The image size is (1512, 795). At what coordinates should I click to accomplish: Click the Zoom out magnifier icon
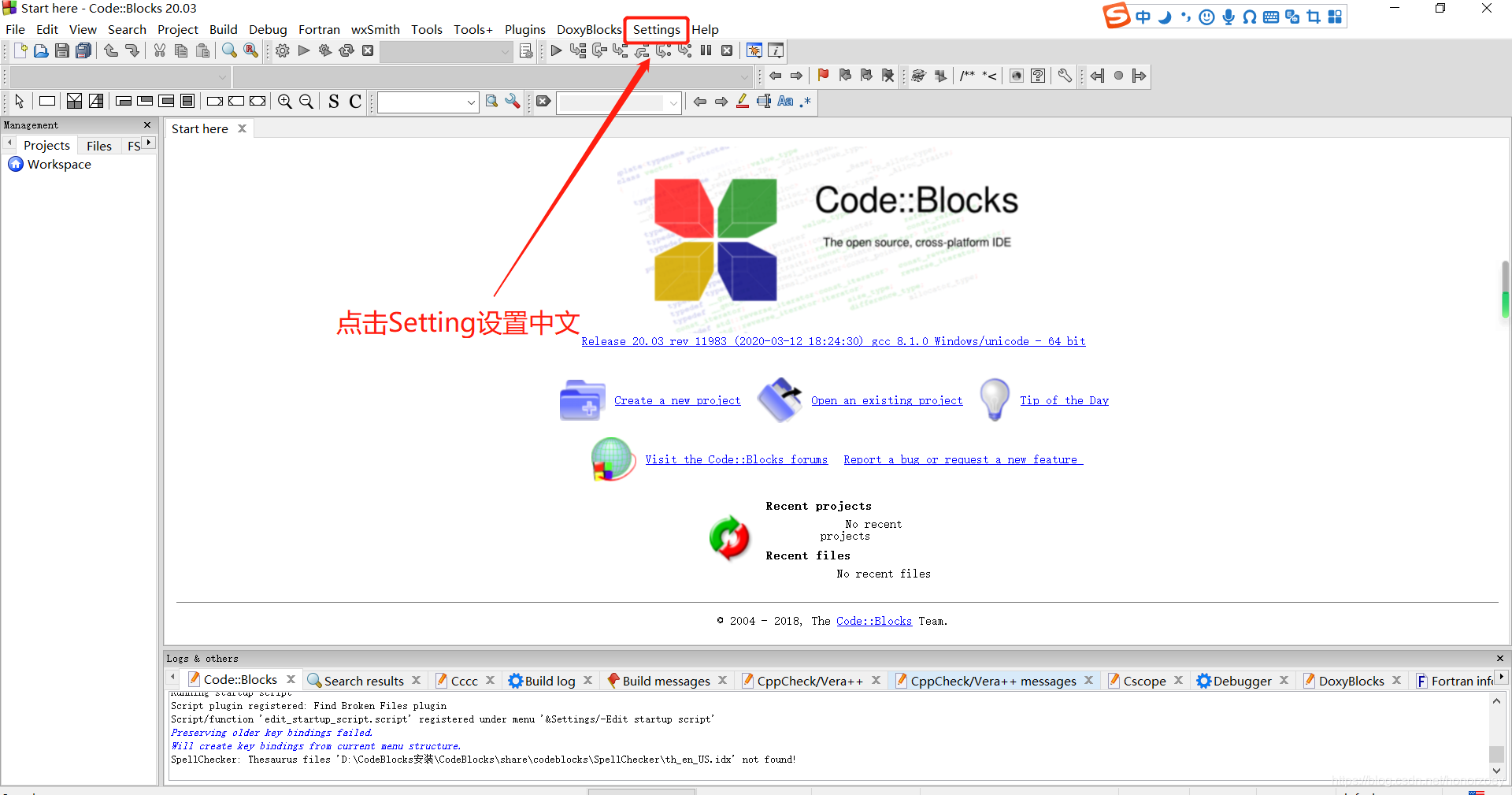coord(306,102)
